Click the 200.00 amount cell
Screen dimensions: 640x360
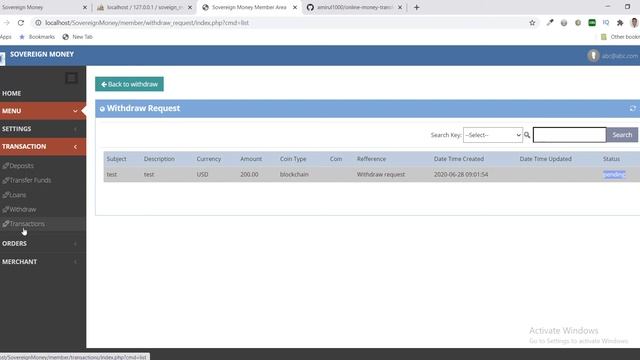pos(249,174)
